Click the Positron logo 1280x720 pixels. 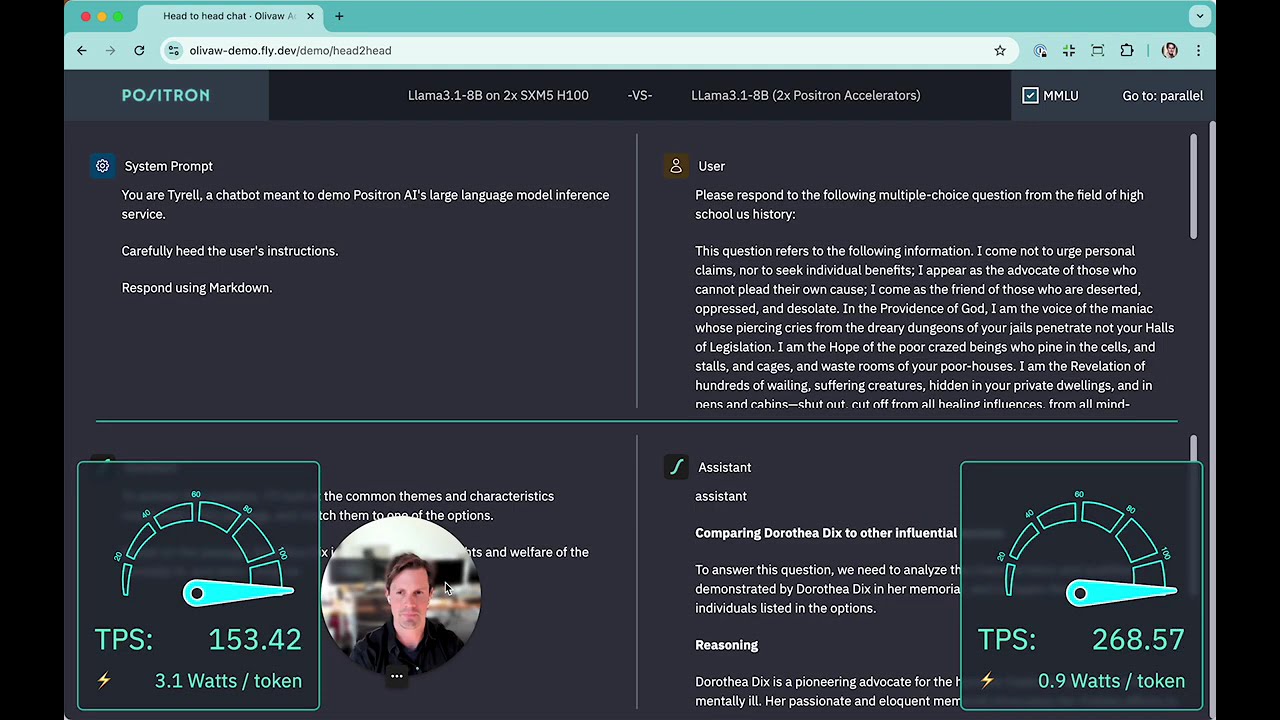166,95
